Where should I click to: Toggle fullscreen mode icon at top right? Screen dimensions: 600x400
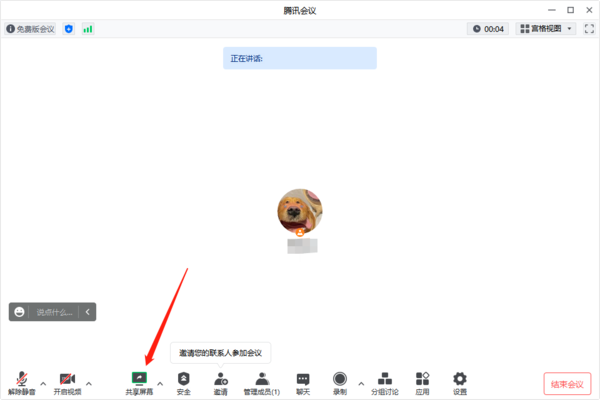pos(589,29)
